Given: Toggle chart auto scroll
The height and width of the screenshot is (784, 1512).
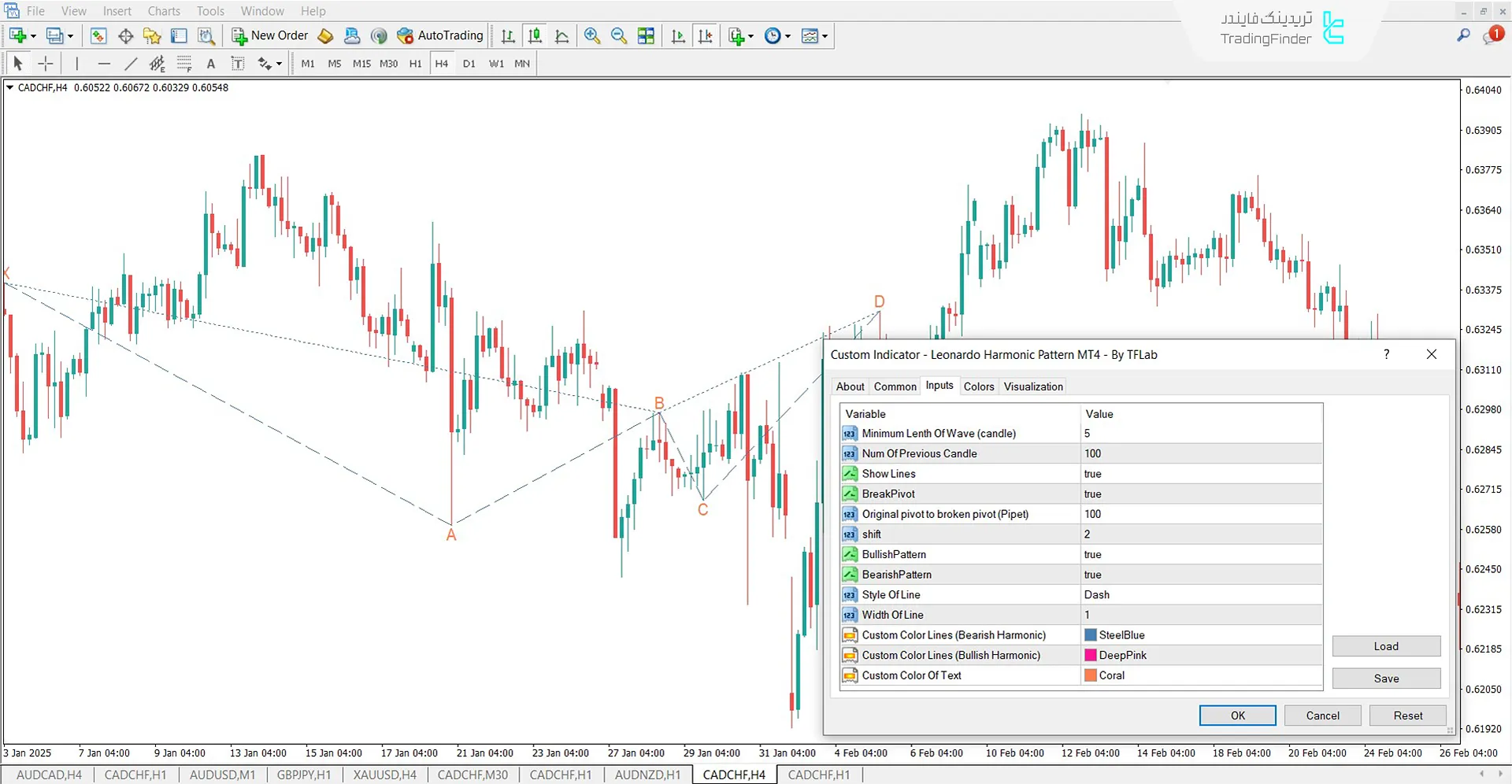Looking at the screenshot, I should [x=678, y=35].
